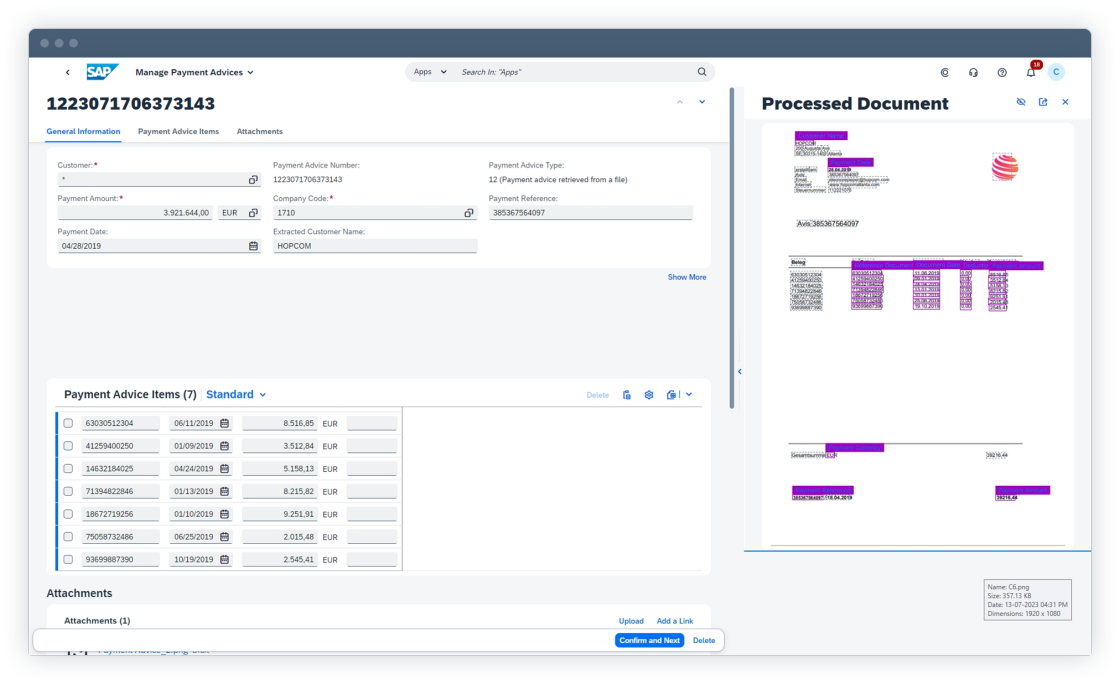
Task: Select checkbox for item 14632184025
Action: (x=68, y=469)
